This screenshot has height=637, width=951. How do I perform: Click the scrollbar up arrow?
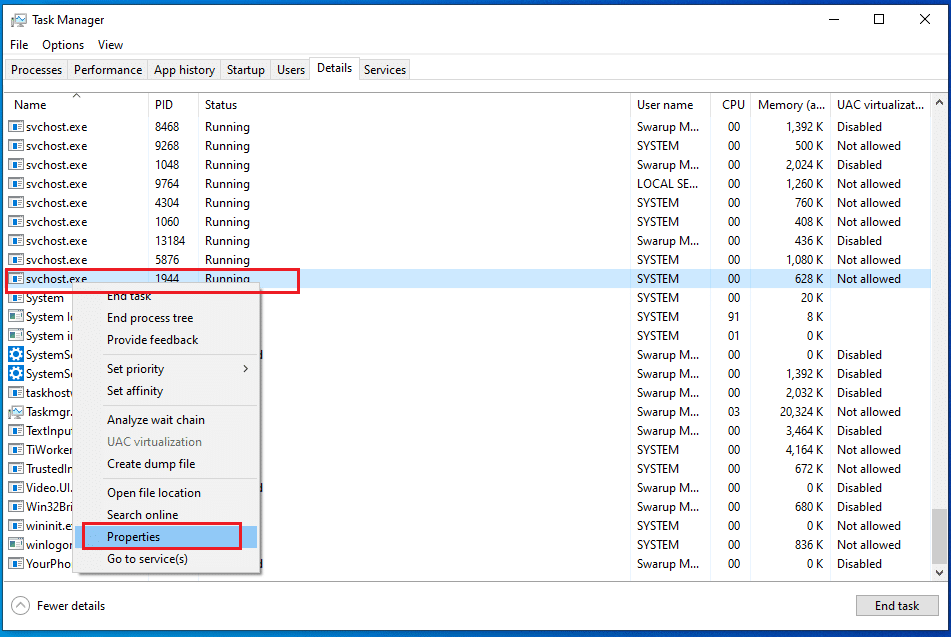coord(939,103)
